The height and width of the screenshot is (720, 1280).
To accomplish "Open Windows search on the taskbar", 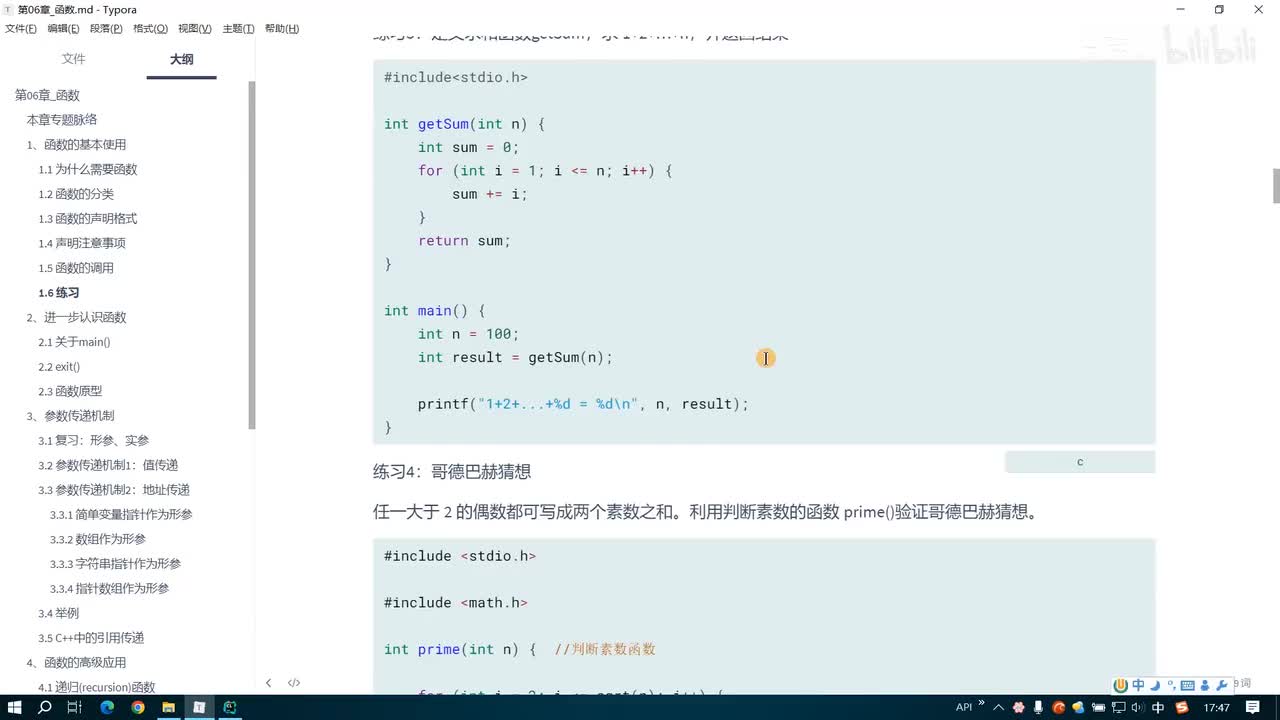I will 45,707.
